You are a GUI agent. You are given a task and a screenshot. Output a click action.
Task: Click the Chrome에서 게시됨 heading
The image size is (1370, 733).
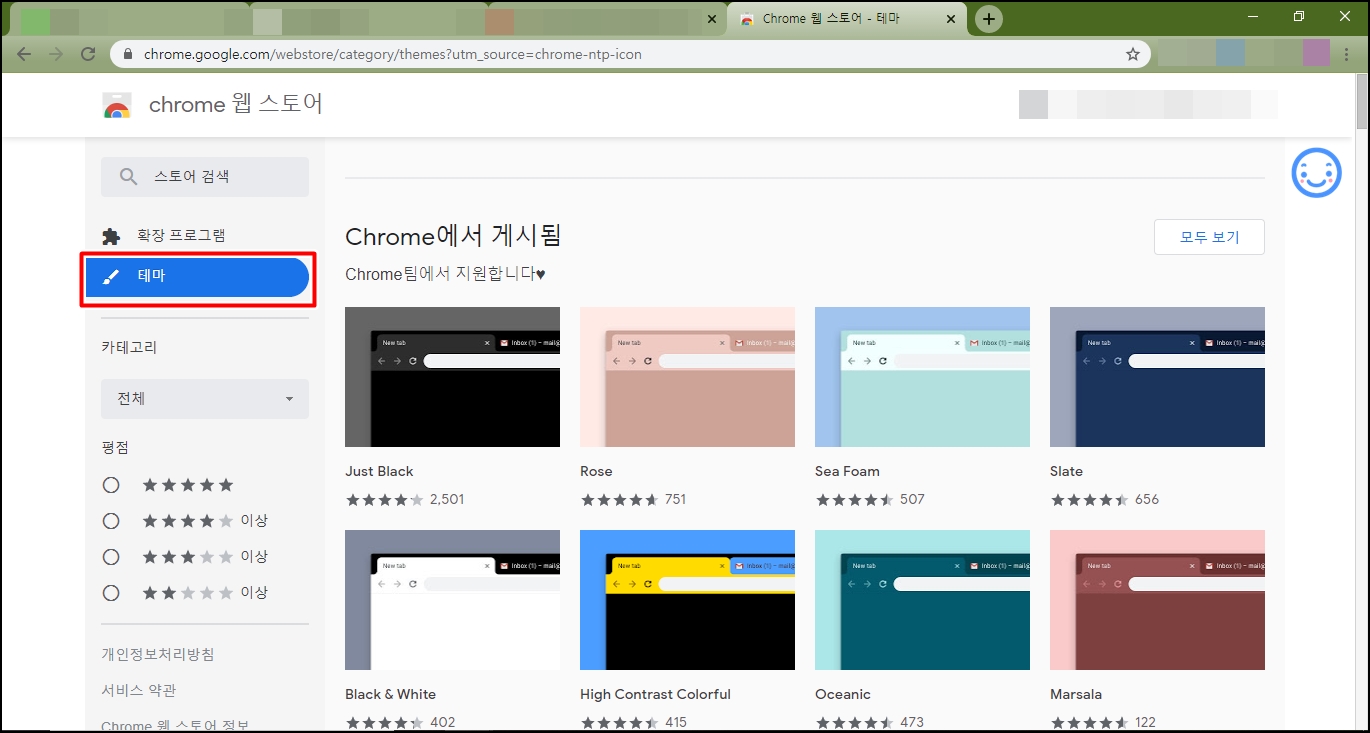[453, 236]
